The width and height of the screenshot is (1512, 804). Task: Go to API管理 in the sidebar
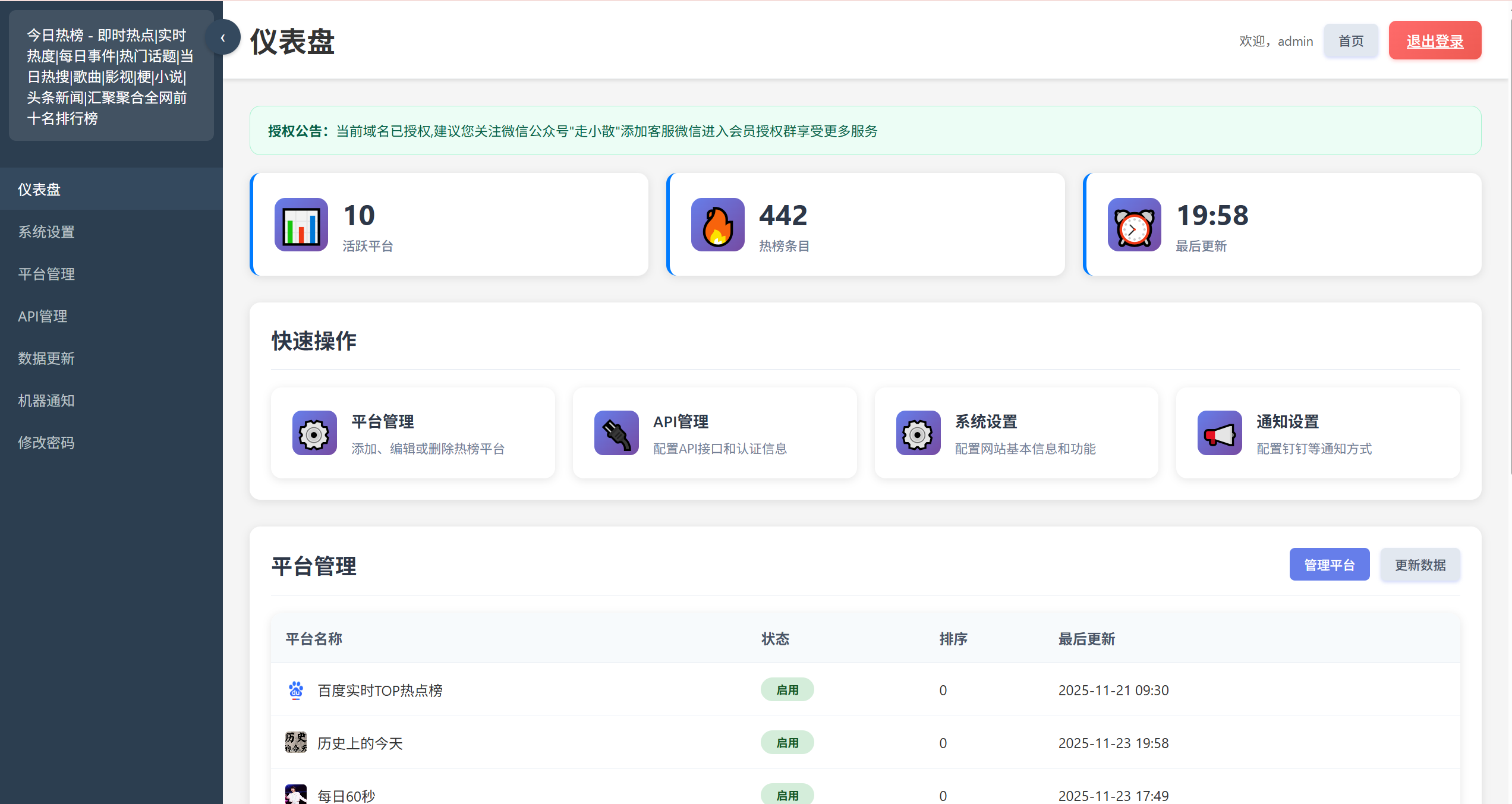point(43,316)
